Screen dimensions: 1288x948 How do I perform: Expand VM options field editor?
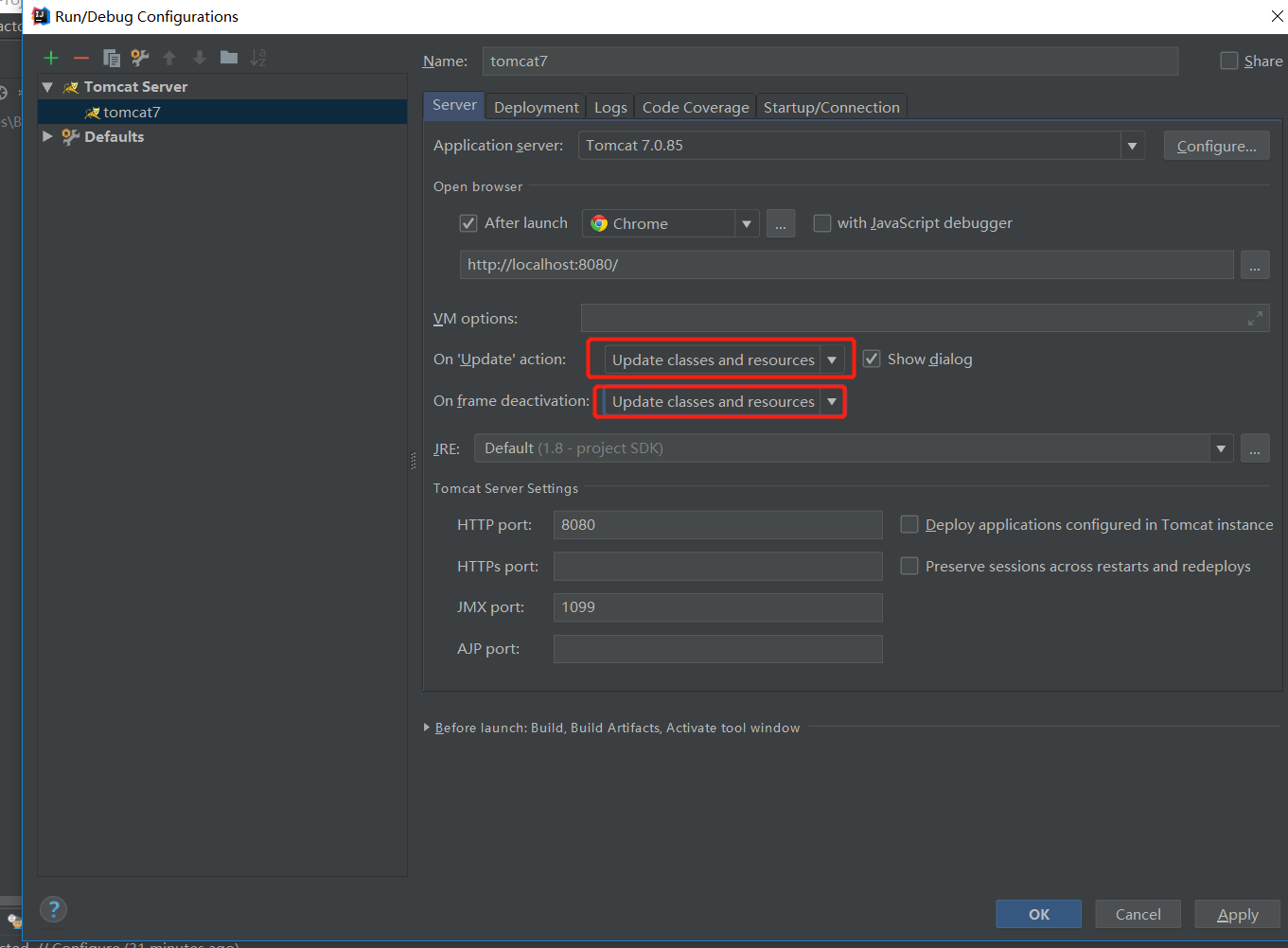tap(1255, 319)
